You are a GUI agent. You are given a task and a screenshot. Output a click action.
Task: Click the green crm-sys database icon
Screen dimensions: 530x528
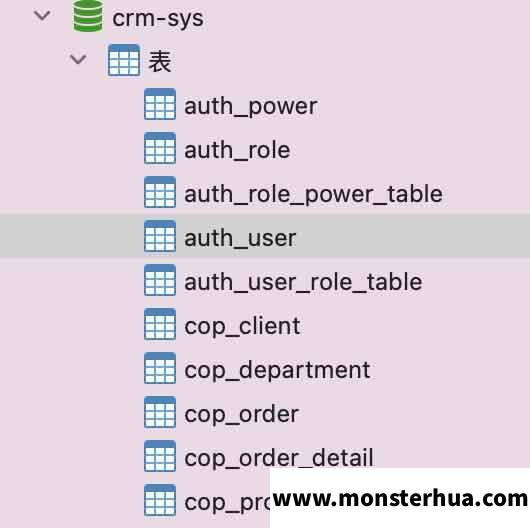88,16
